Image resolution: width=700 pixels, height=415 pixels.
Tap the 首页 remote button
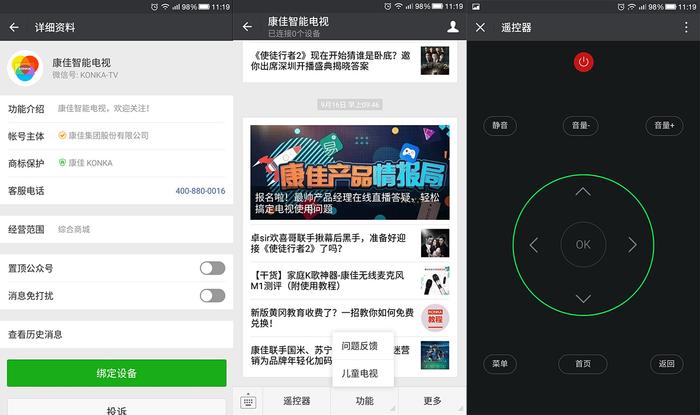point(583,364)
